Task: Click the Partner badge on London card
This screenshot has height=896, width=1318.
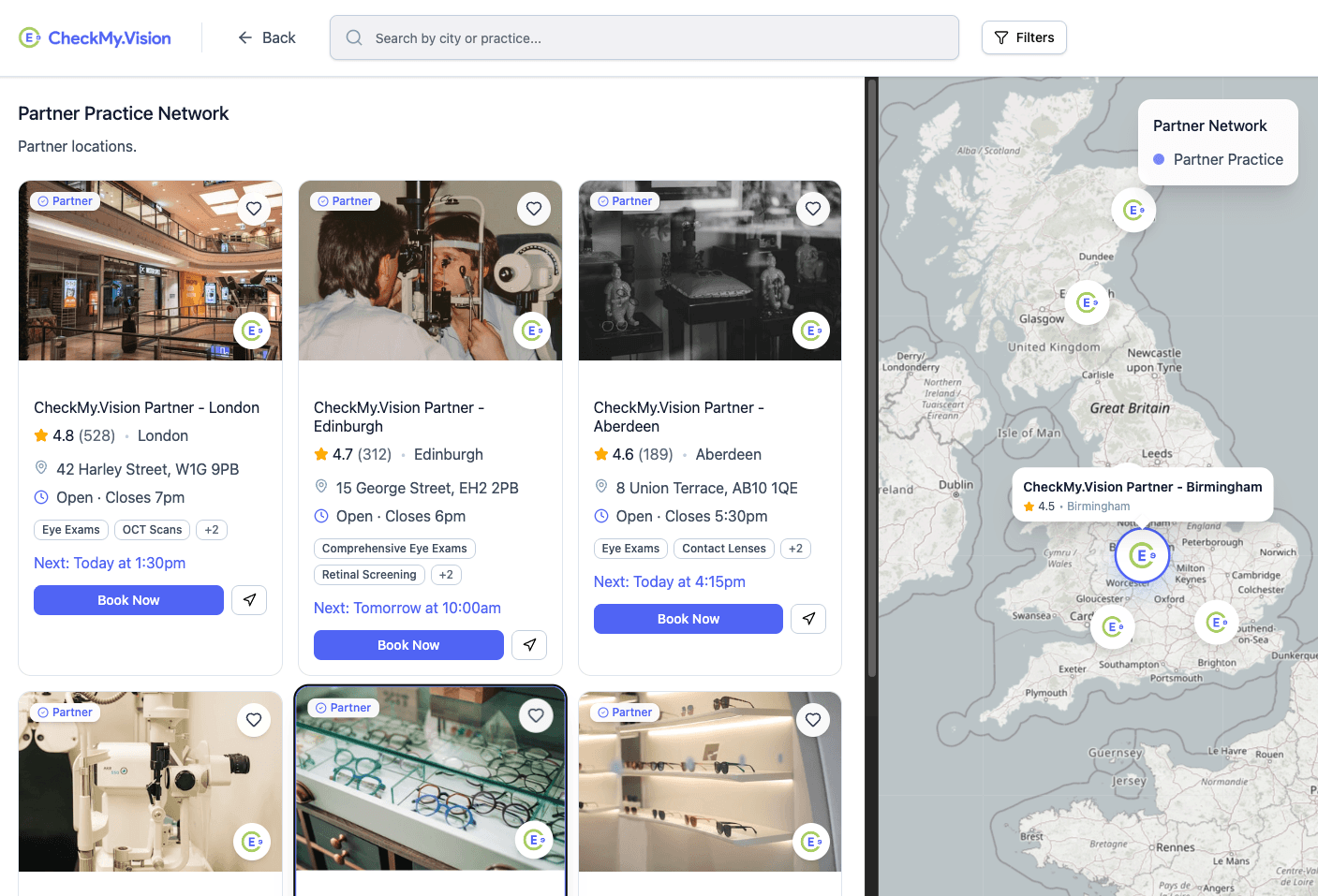Action: pos(66,201)
